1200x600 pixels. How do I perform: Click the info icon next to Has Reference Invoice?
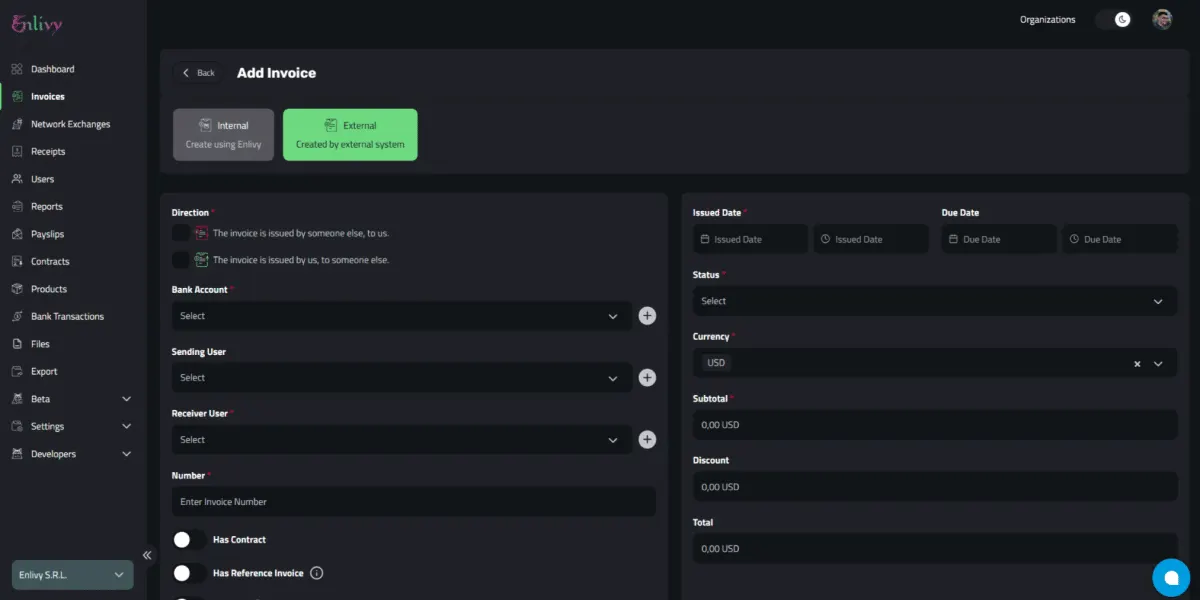317,573
